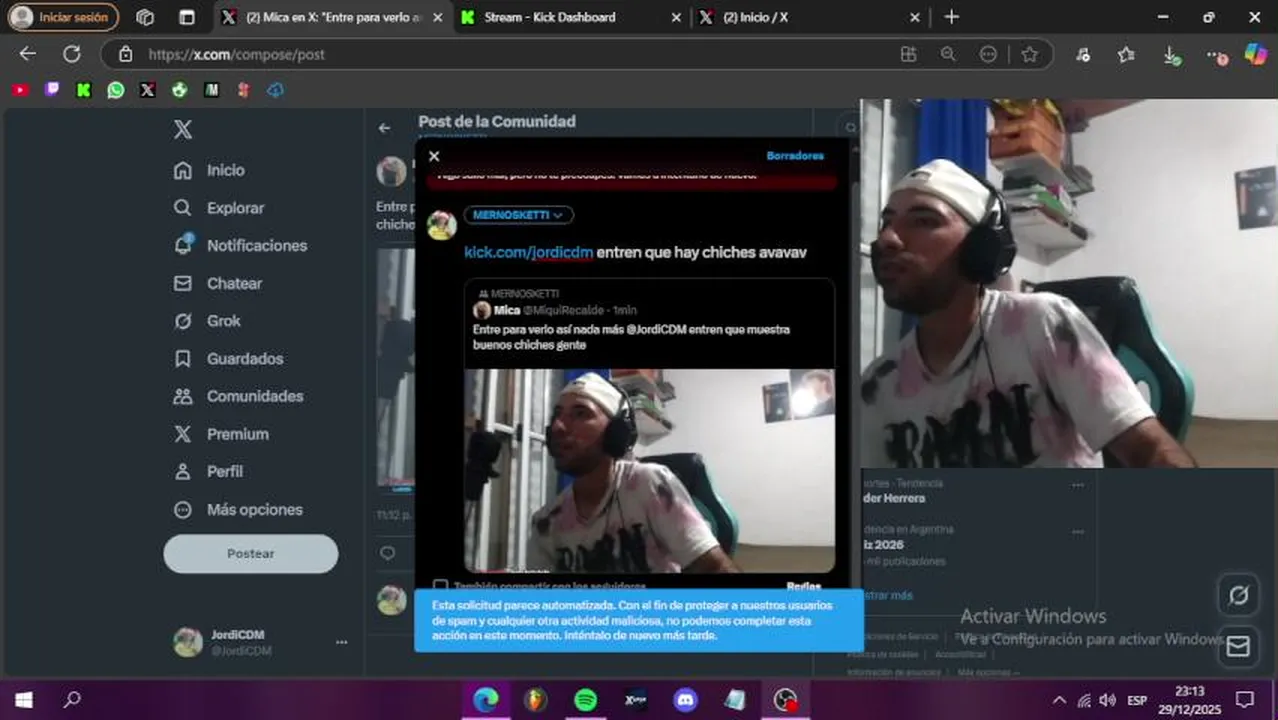Open the volume control in system tray

coord(1107,700)
